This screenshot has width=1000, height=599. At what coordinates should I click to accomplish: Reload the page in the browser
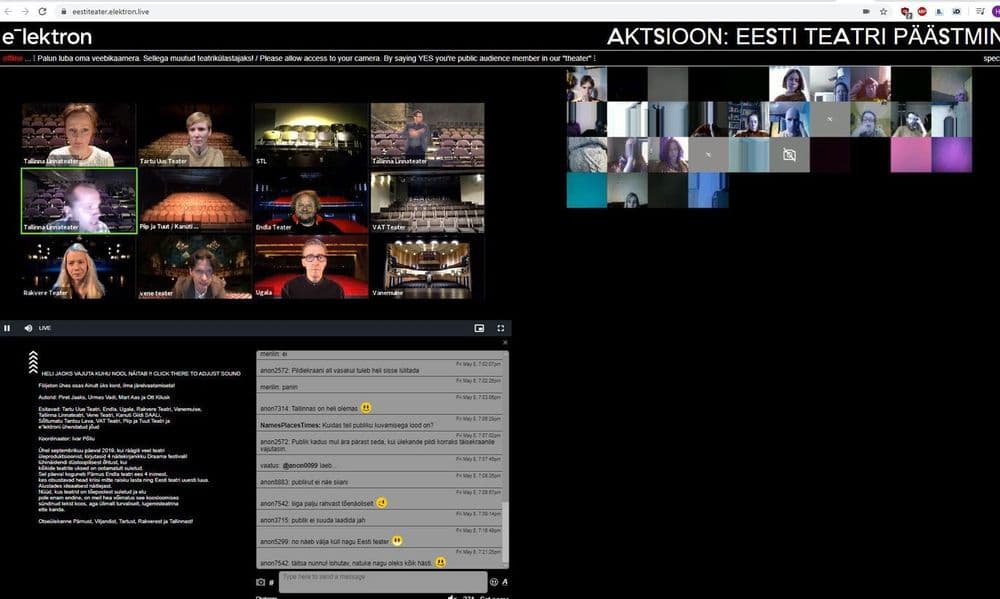coord(42,11)
